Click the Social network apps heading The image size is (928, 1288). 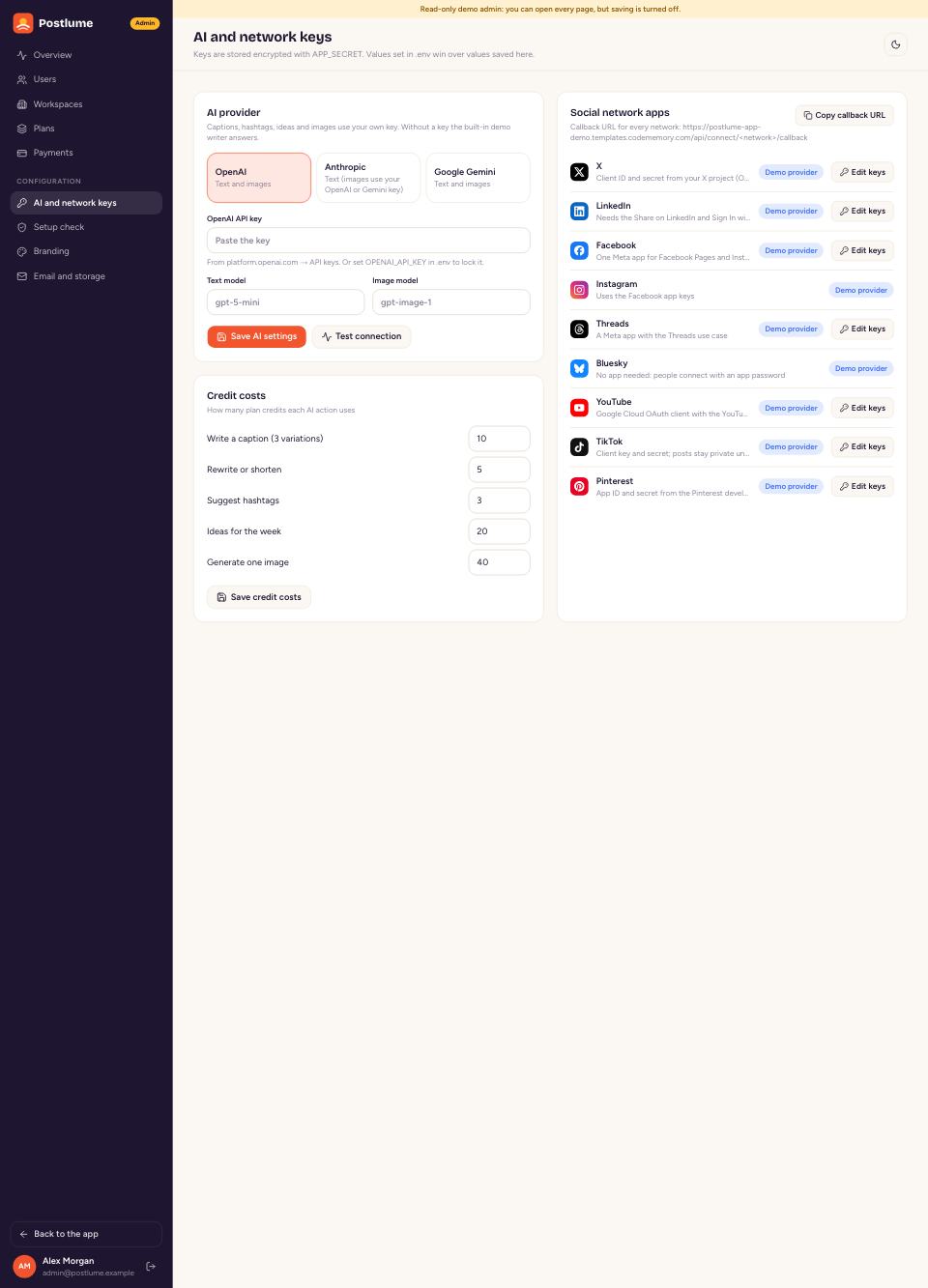[620, 113]
